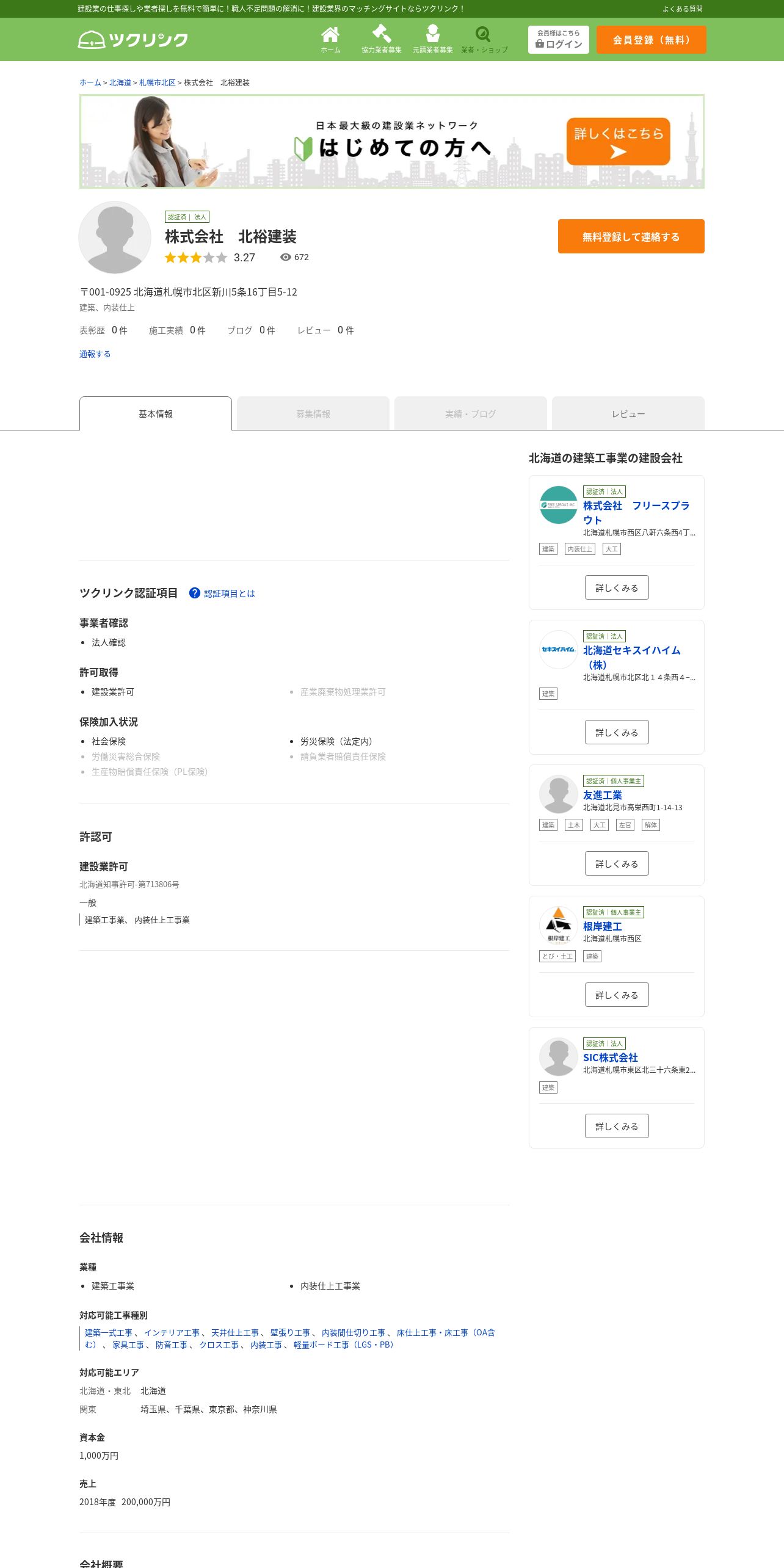Click 解体 tag on 友進工業

click(651, 825)
